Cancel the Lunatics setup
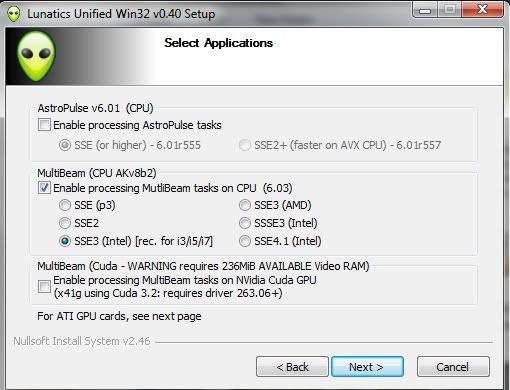This screenshot has height=390, width=510. (x=453, y=367)
